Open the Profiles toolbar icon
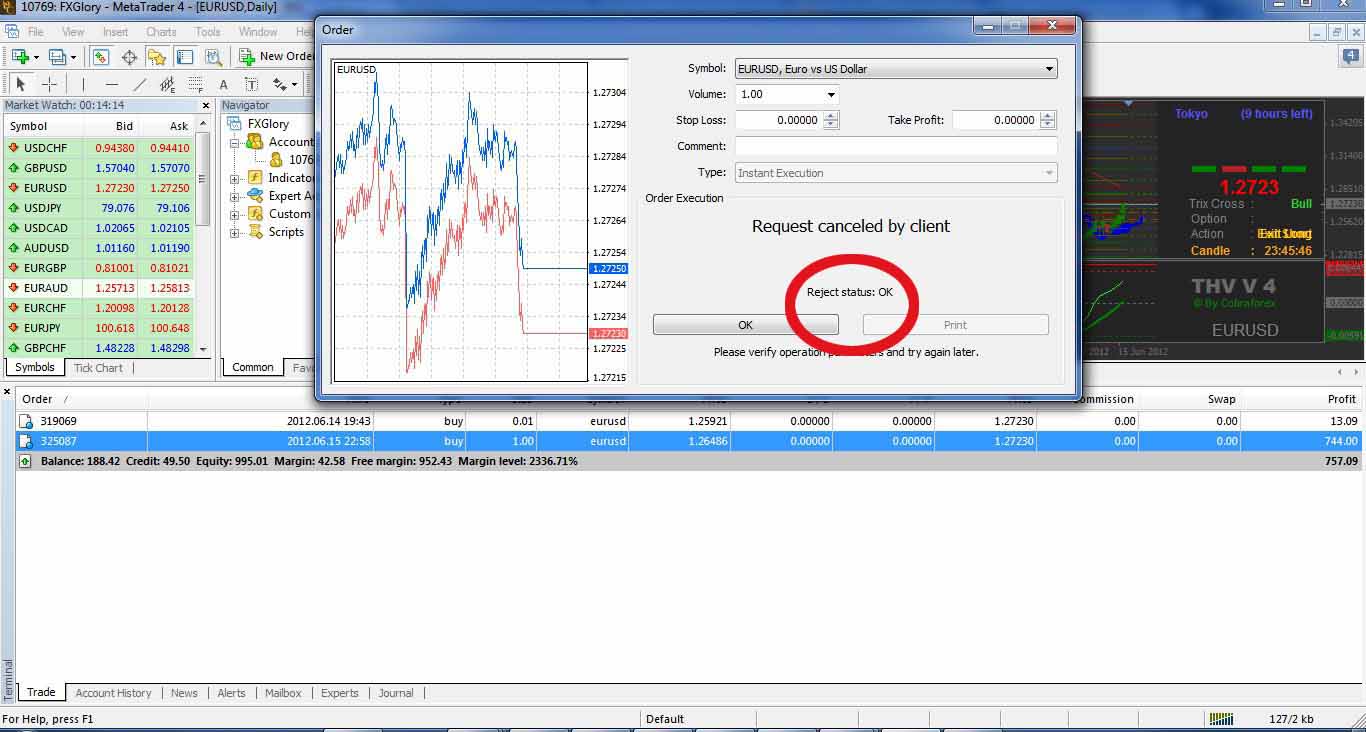 coord(57,57)
